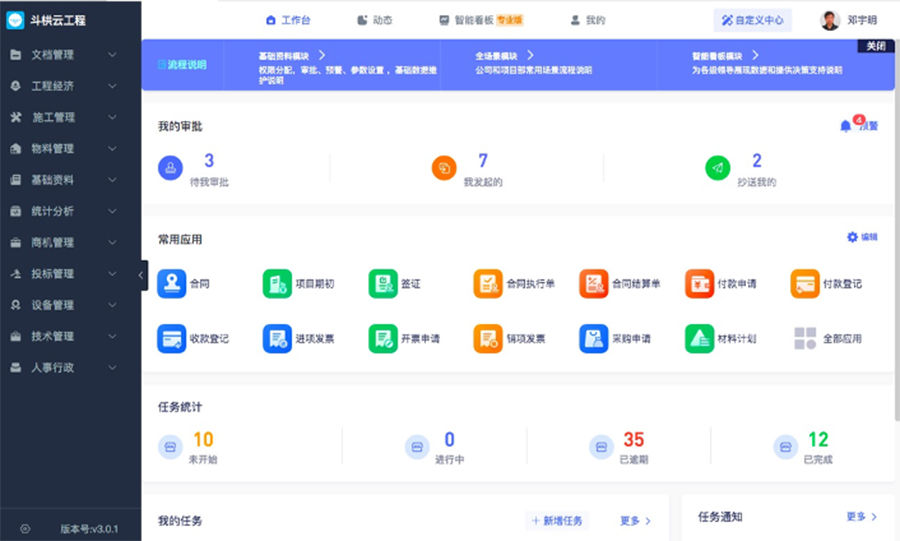Open the 合同执行单 icon
Image resolution: width=900 pixels, height=541 pixels.
(x=488, y=284)
